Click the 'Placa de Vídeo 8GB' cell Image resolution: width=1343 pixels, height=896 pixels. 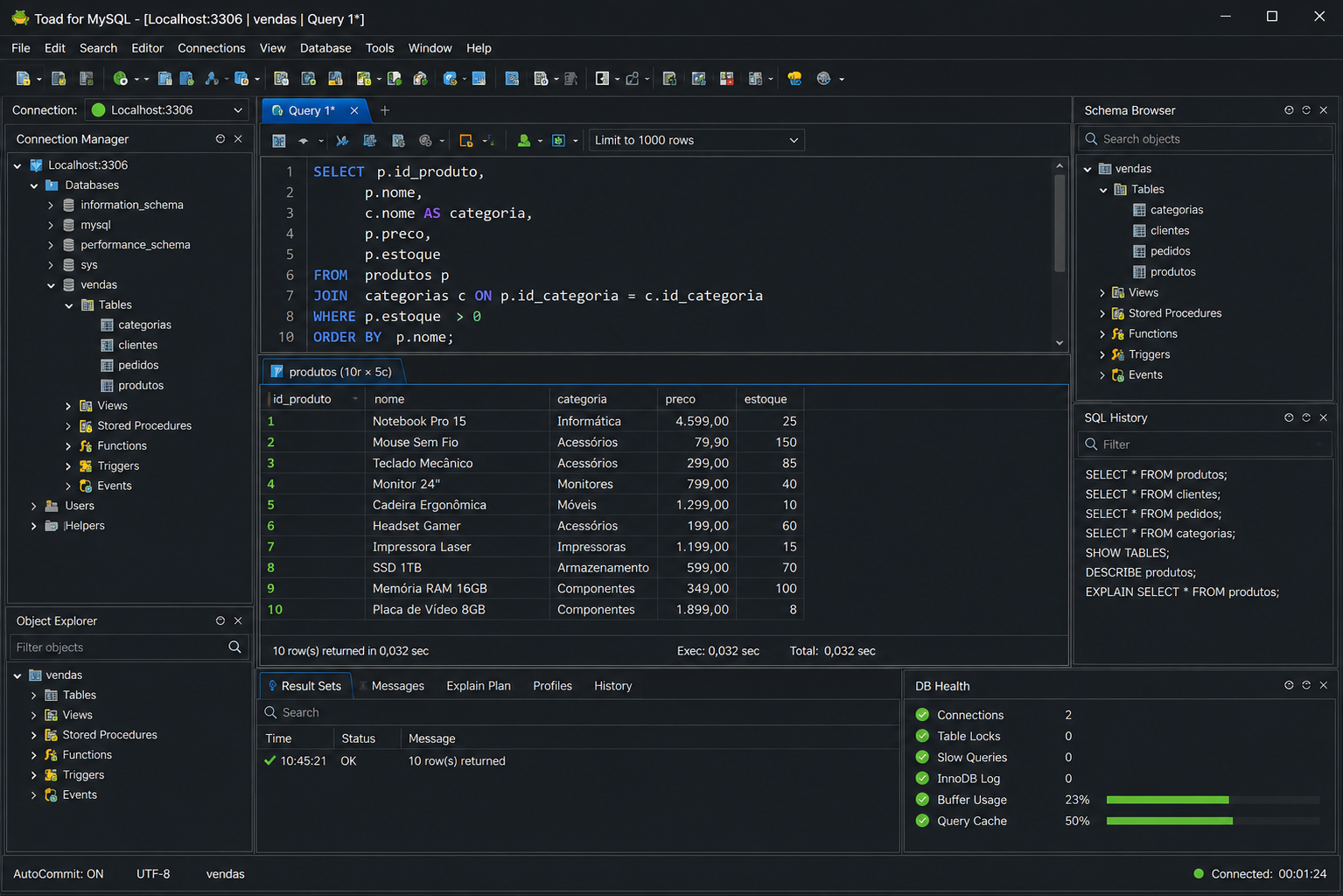(x=458, y=610)
